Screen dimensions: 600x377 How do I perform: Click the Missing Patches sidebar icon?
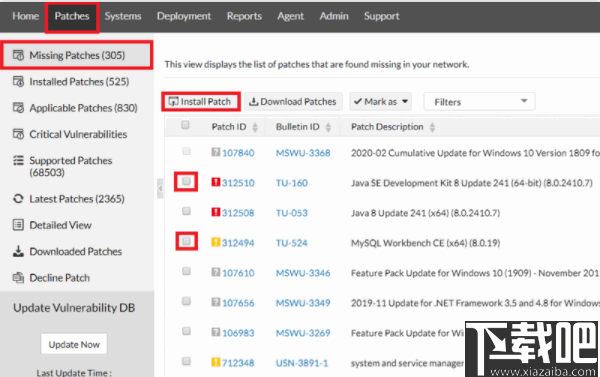[x=18, y=55]
